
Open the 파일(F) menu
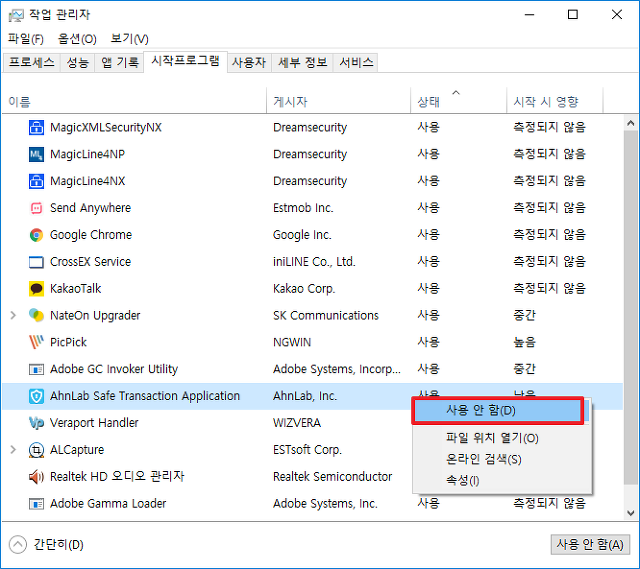click(x=26, y=39)
